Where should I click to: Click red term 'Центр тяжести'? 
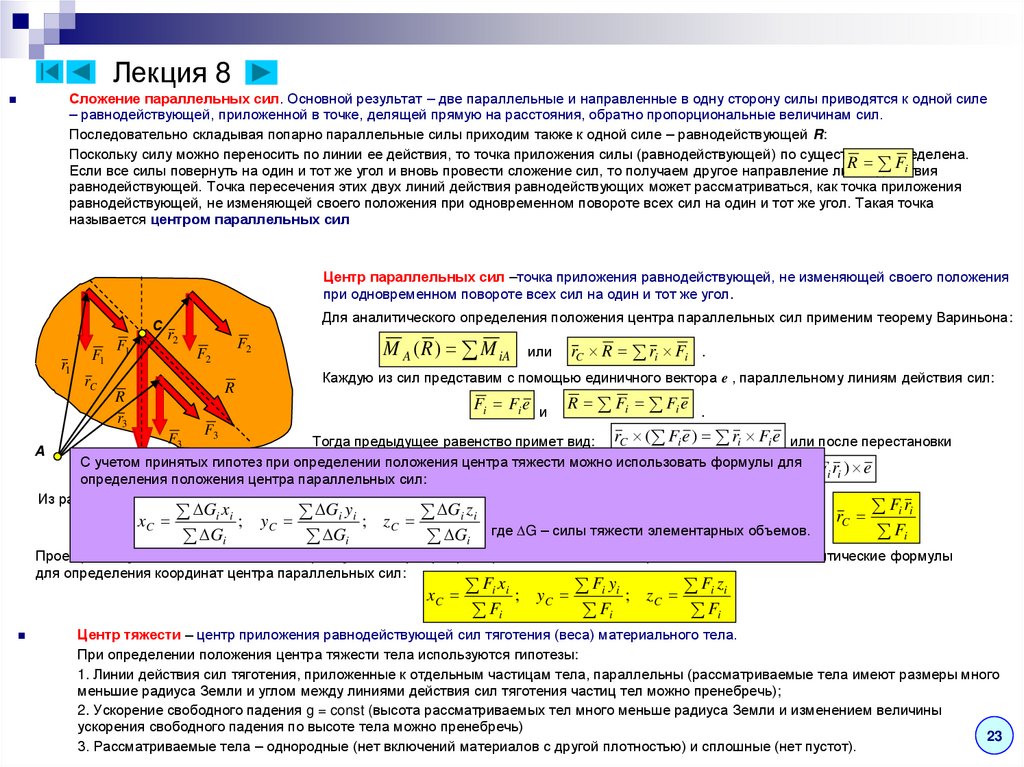[129, 635]
